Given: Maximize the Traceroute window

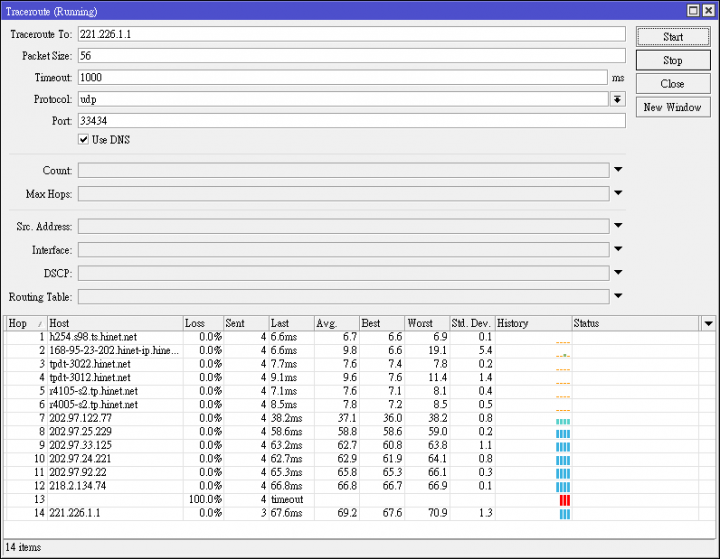Looking at the screenshot, I should point(693,11).
